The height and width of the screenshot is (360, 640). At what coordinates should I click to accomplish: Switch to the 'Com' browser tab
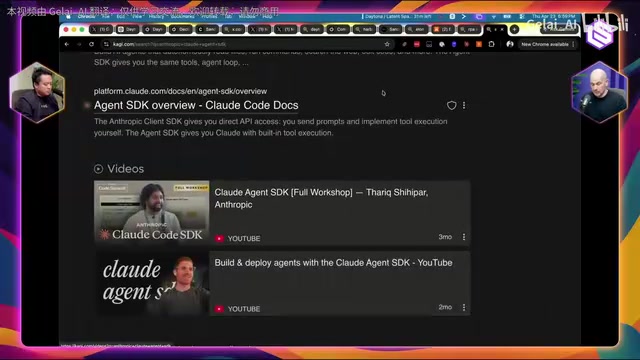[338, 29]
